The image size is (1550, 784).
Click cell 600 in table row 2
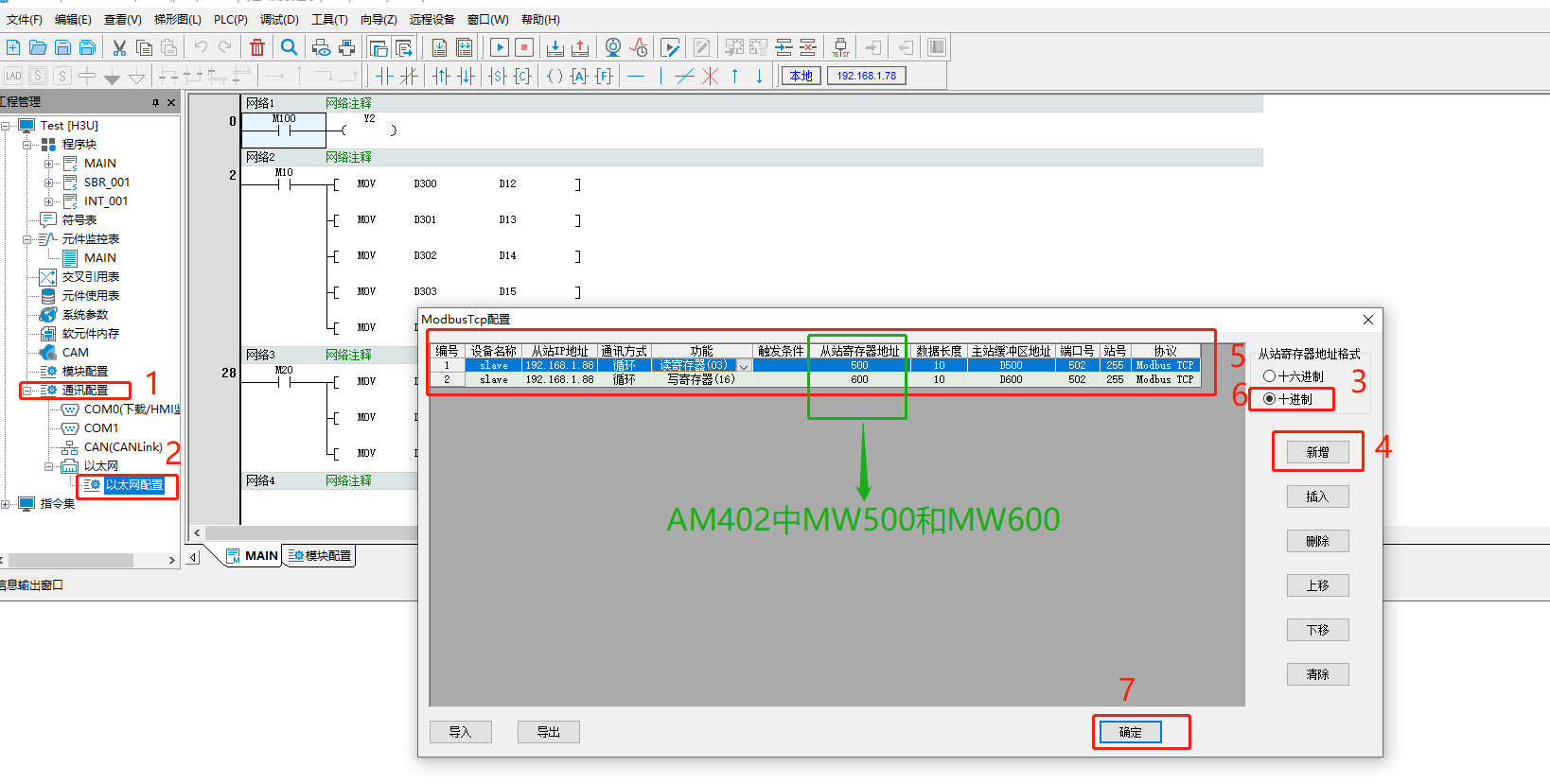(x=858, y=379)
